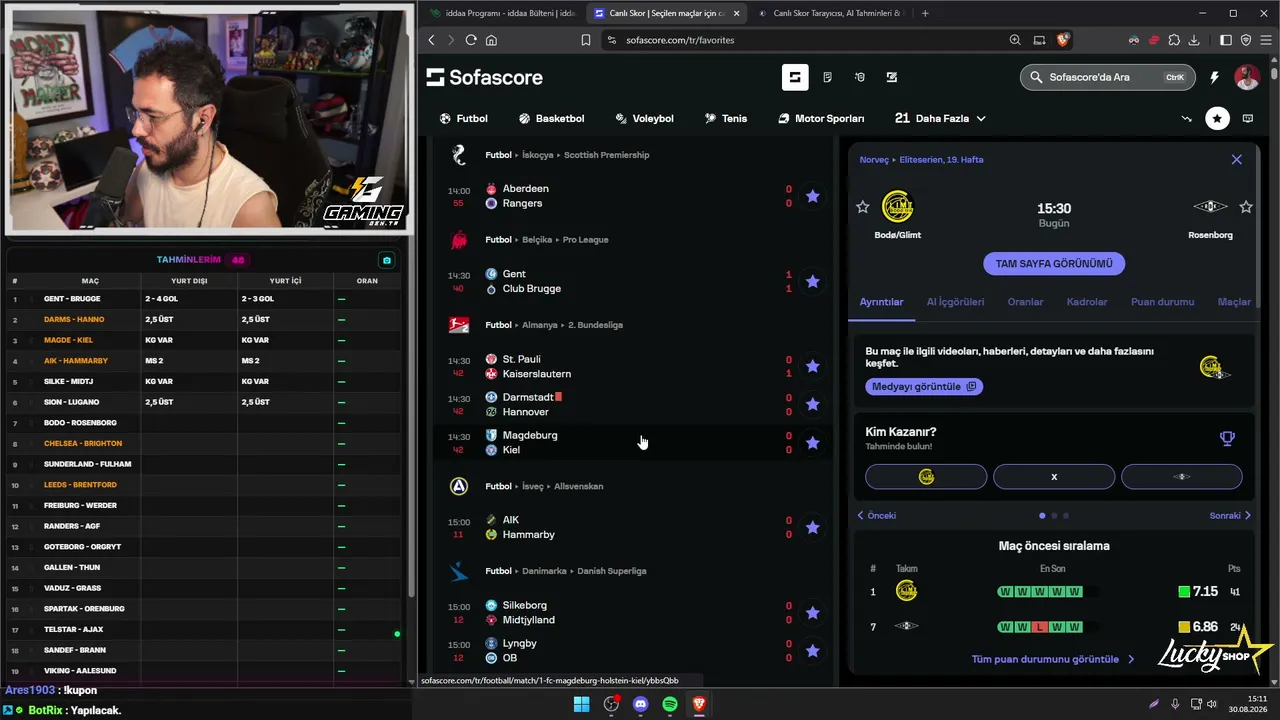The height and width of the screenshot is (720, 1280).
Task: Select the Sofascore scores view icon
Action: 795,77
